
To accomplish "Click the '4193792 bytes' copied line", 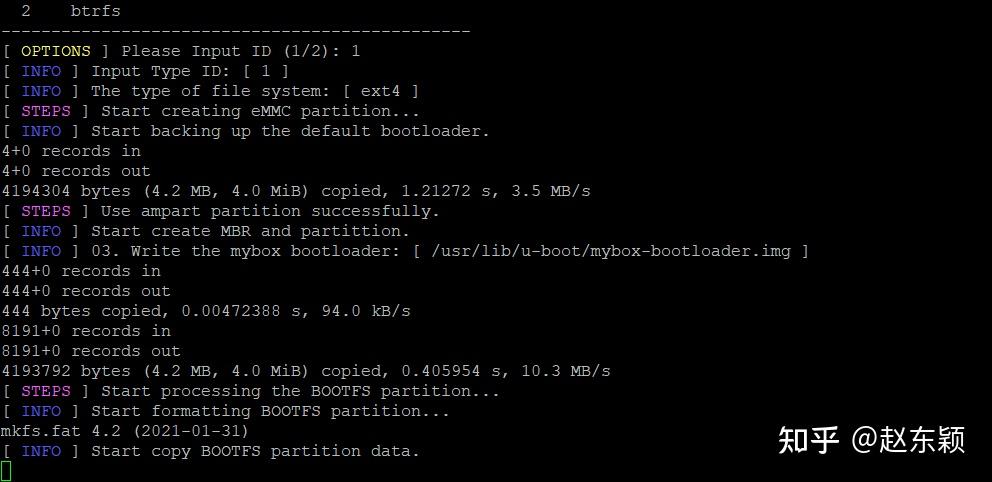I will (306, 371).
